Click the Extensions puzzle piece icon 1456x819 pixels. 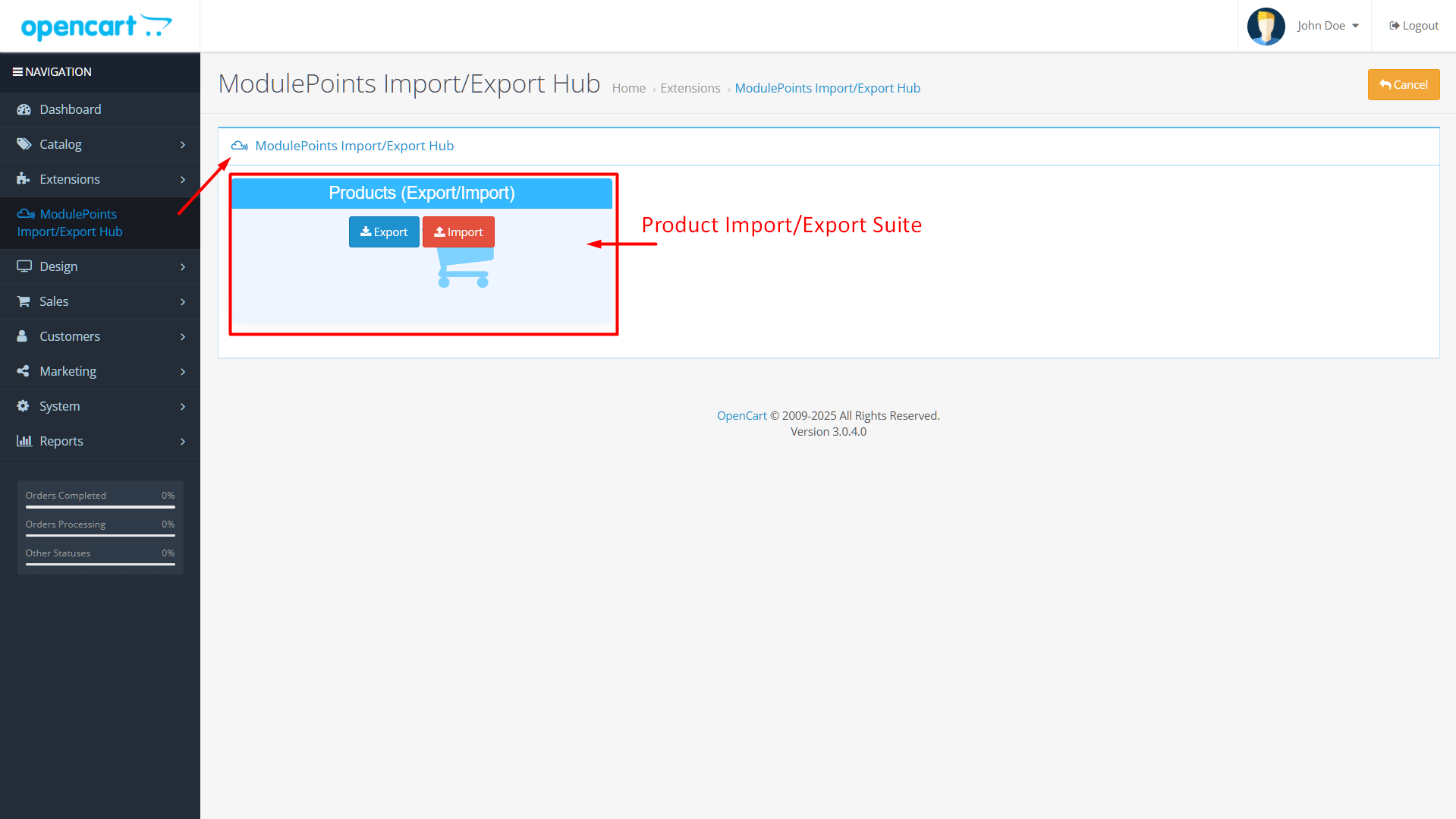(24, 179)
